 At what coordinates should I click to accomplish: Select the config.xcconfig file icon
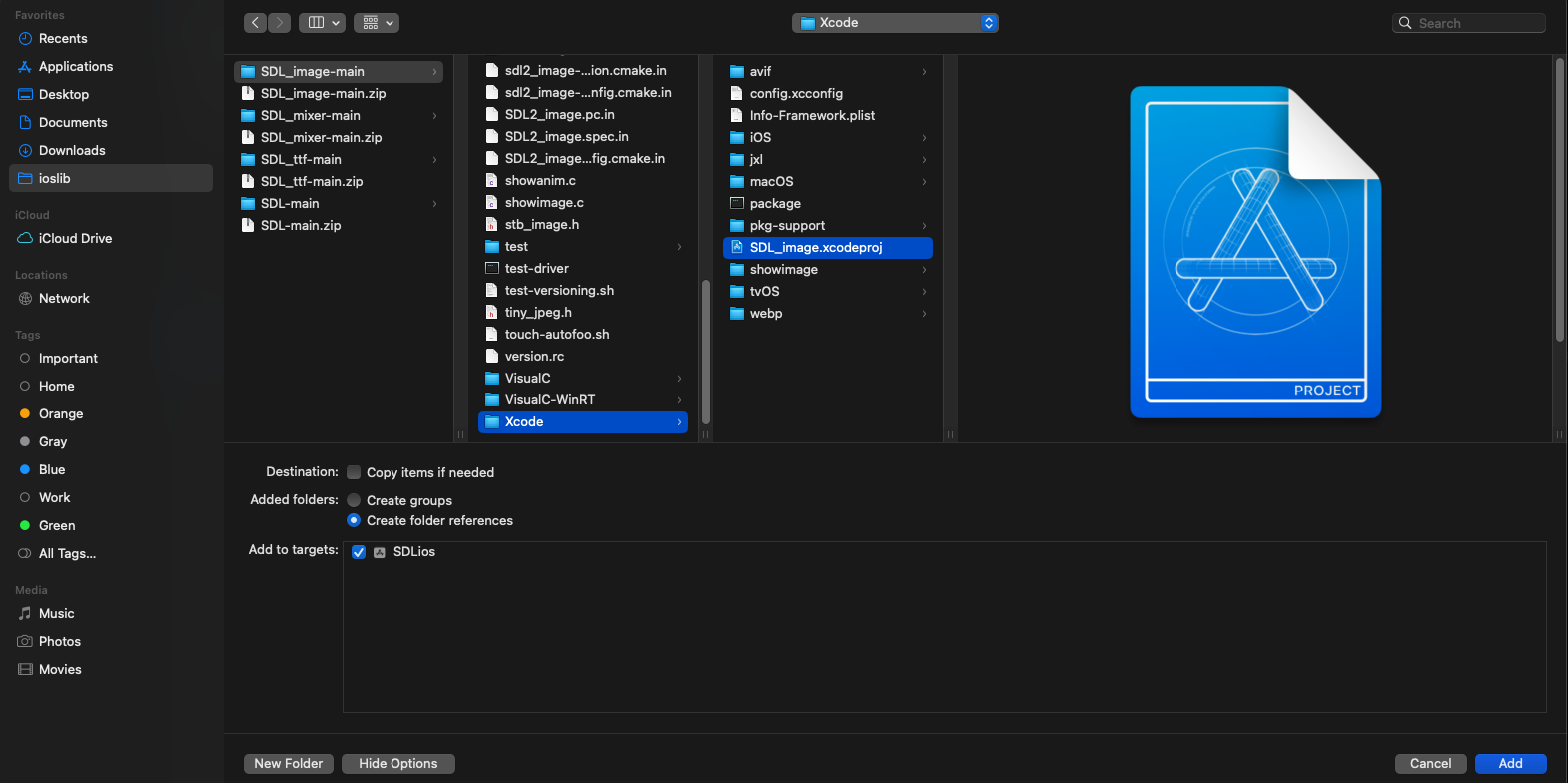pos(736,93)
